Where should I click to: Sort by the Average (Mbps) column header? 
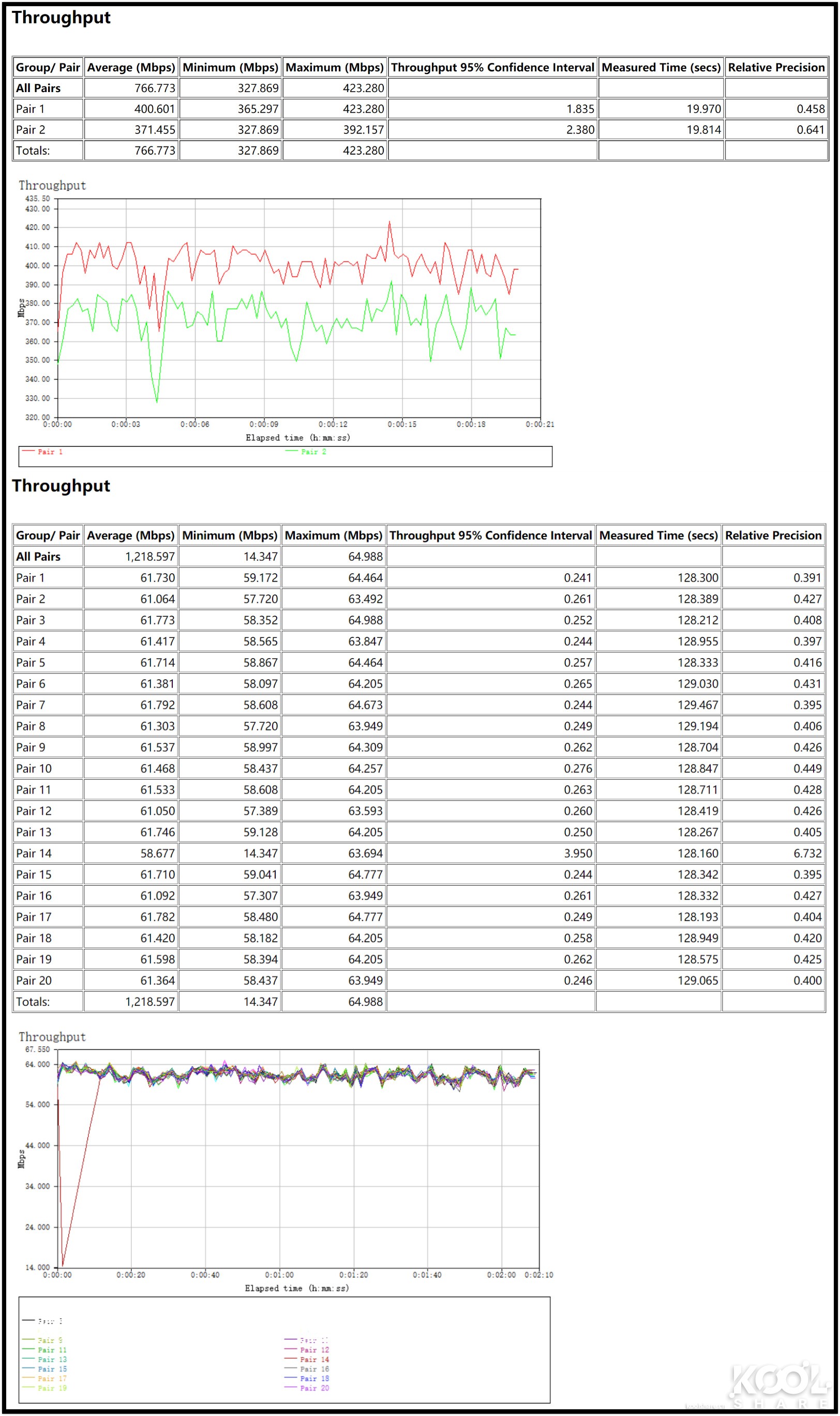pos(131,535)
